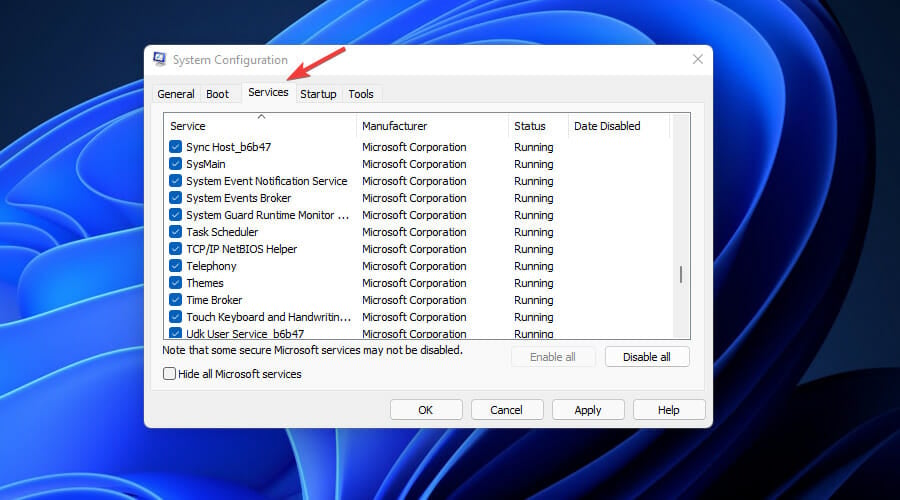The image size is (900, 500).
Task: Click the services list scrollbar thumb
Action: 681,274
